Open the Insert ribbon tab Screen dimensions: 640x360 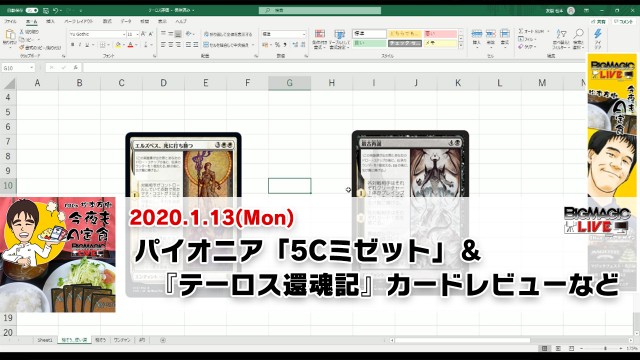(50, 21)
